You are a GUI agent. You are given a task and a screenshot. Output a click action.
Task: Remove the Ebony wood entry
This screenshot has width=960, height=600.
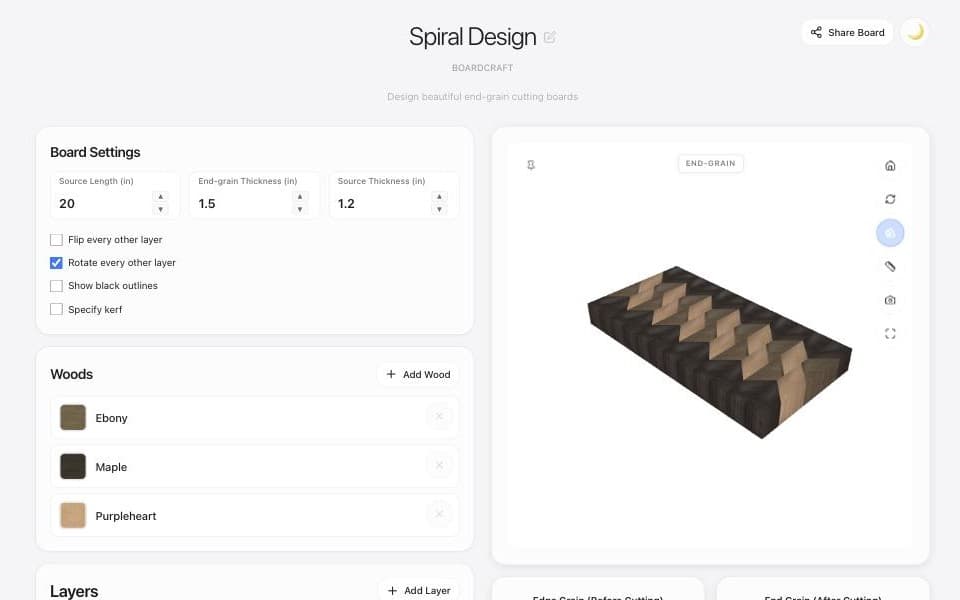439,417
